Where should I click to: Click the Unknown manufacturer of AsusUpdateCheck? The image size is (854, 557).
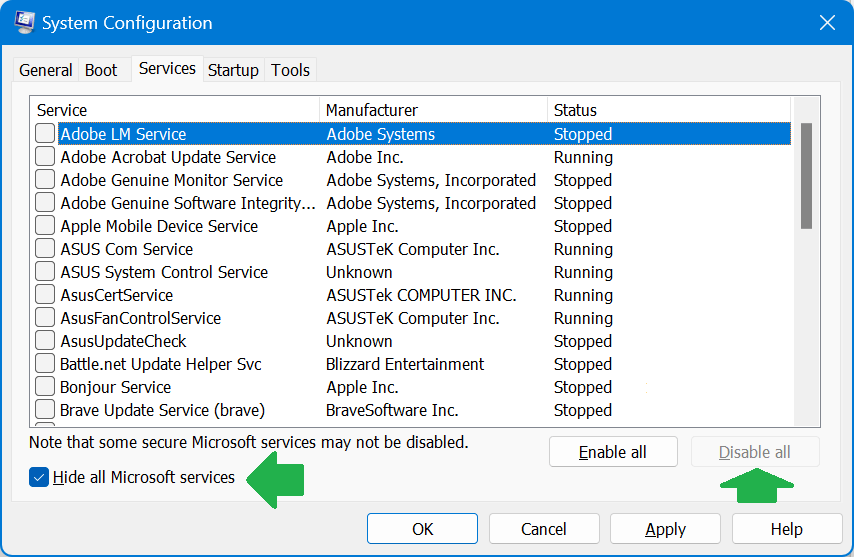coord(359,341)
